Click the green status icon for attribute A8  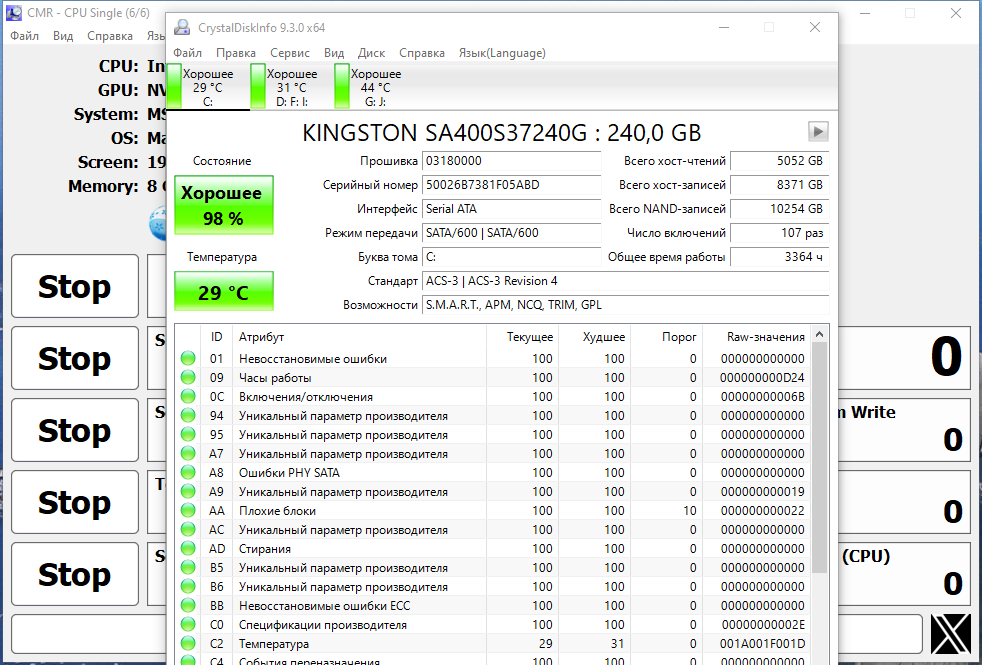(188, 472)
